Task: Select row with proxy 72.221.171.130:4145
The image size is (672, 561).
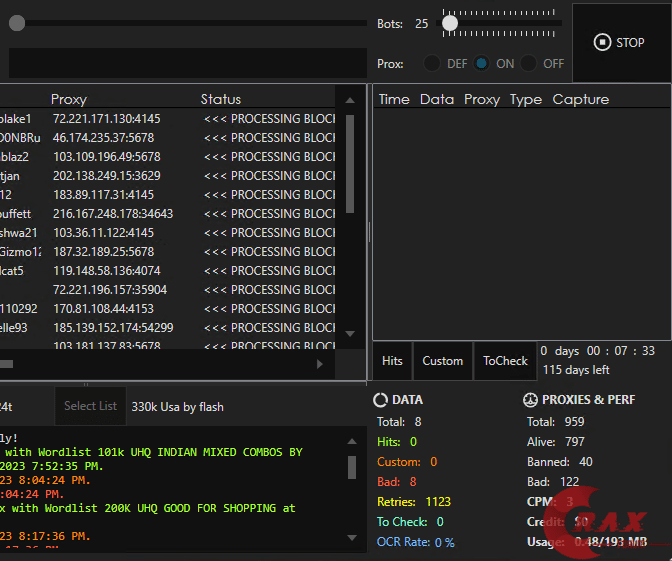Action: coord(167,119)
